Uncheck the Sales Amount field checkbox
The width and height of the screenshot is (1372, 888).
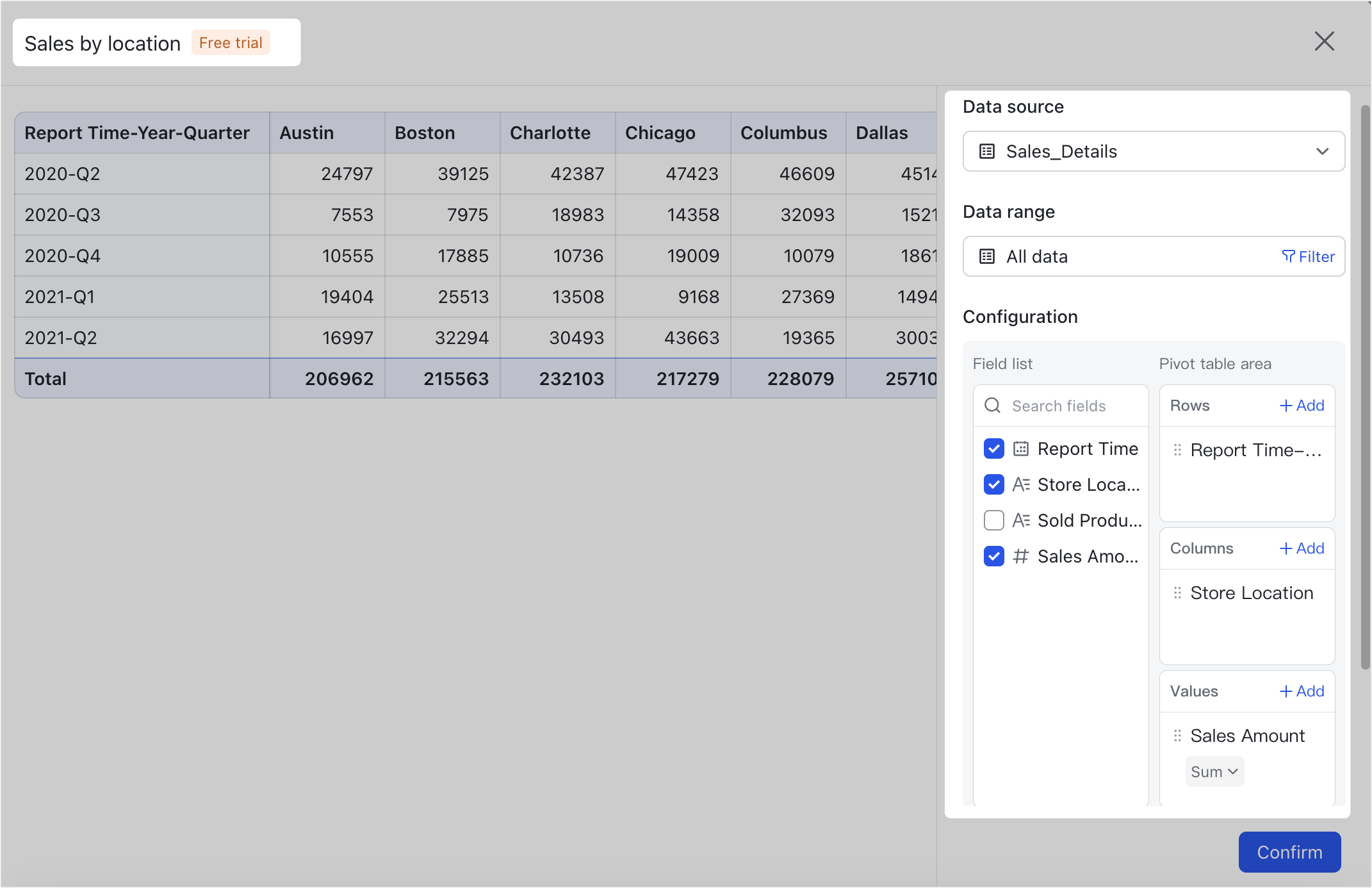(x=994, y=556)
